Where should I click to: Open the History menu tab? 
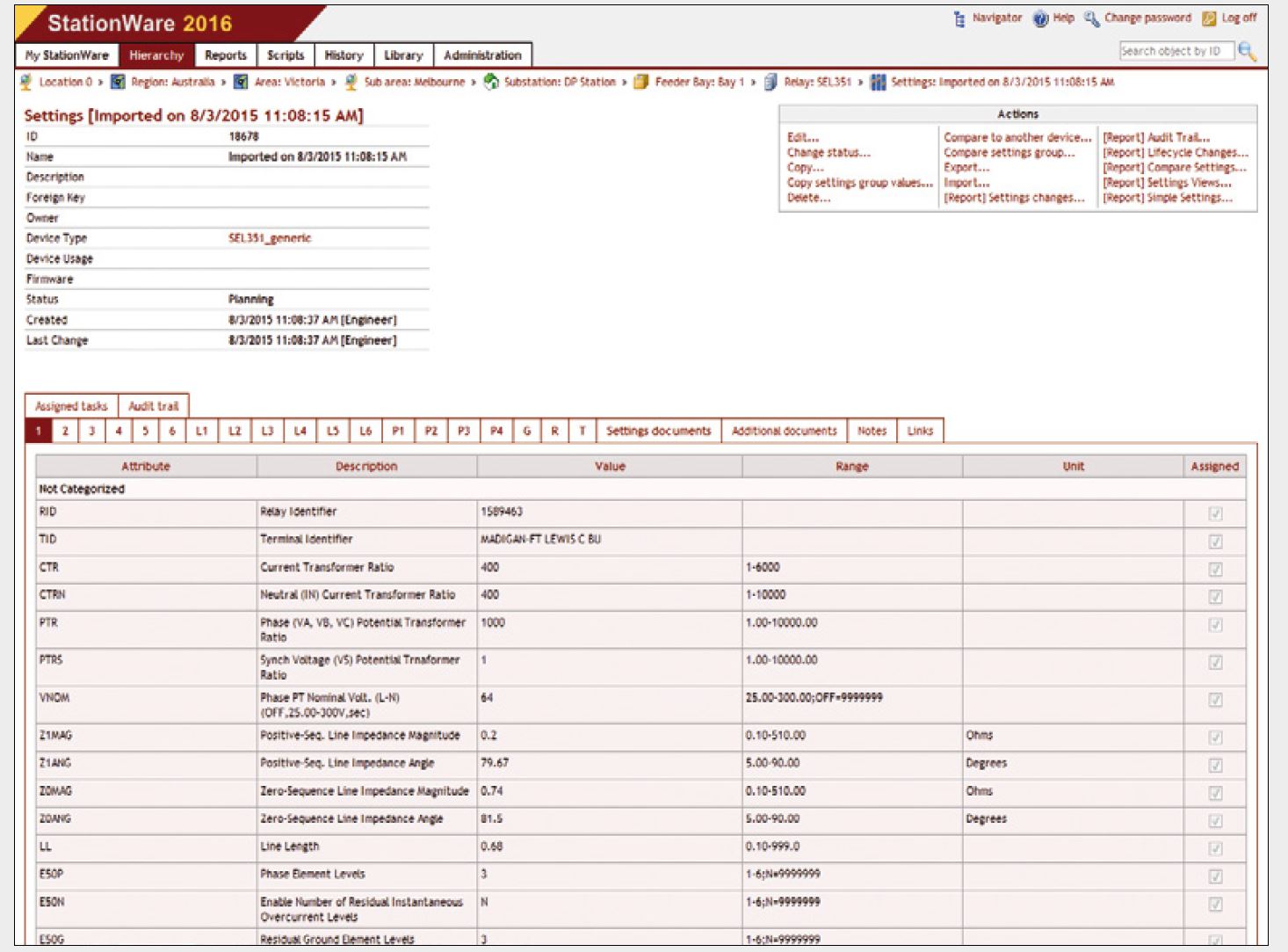(x=344, y=55)
